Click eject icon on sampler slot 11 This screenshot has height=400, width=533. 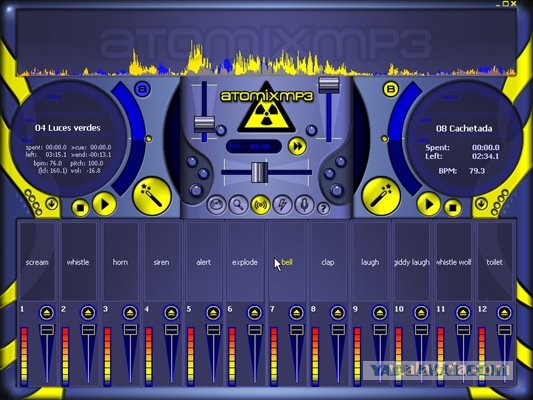(463, 312)
